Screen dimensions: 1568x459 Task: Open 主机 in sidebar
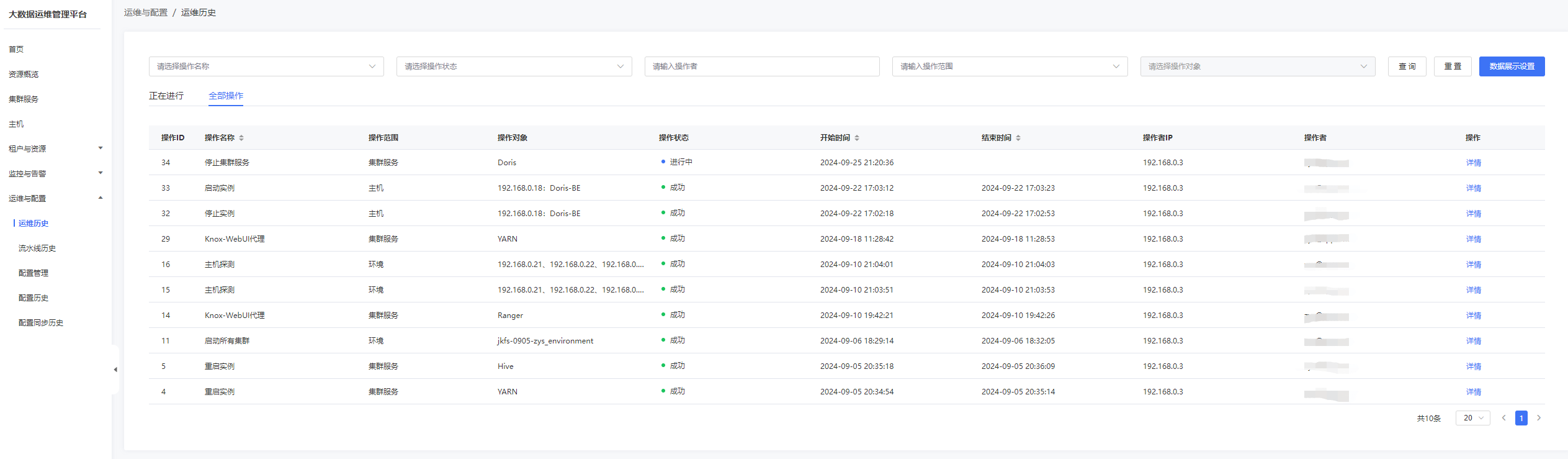16,124
